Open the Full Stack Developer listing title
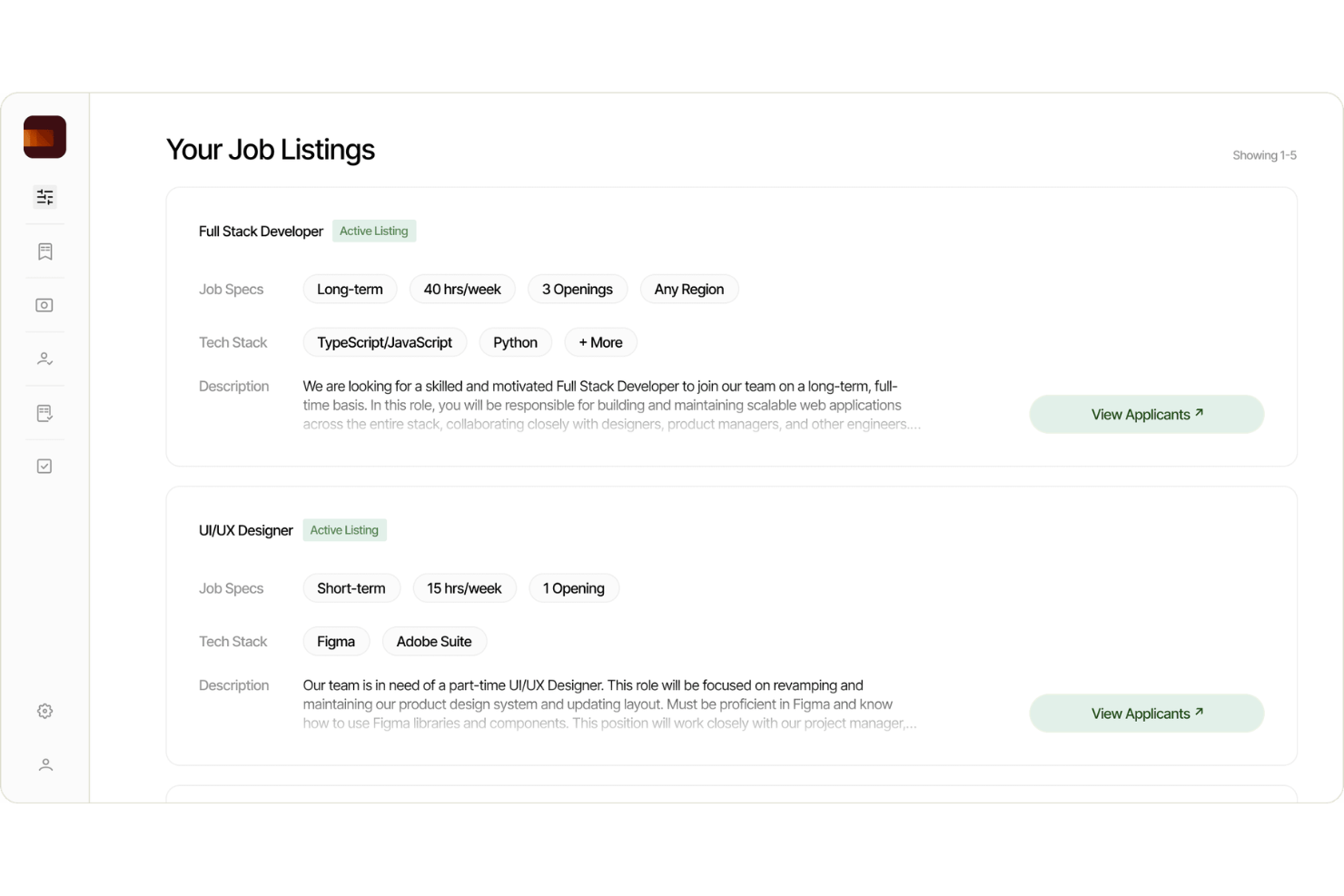 click(261, 231)
